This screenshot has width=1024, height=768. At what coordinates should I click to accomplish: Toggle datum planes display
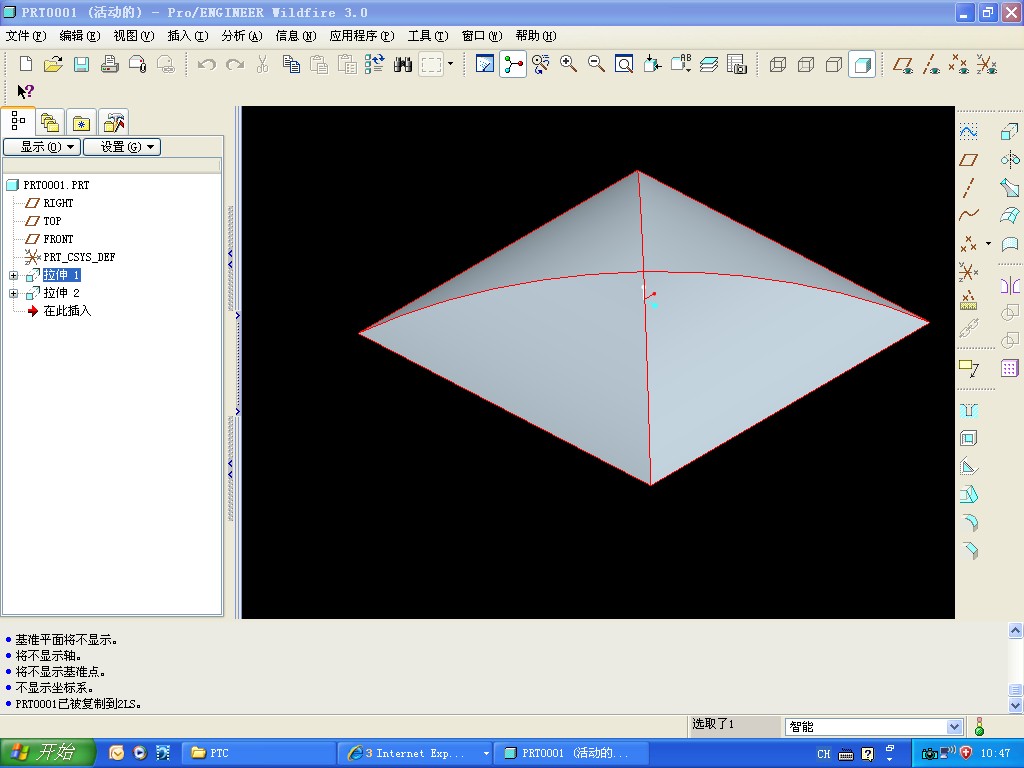point(903,64)
